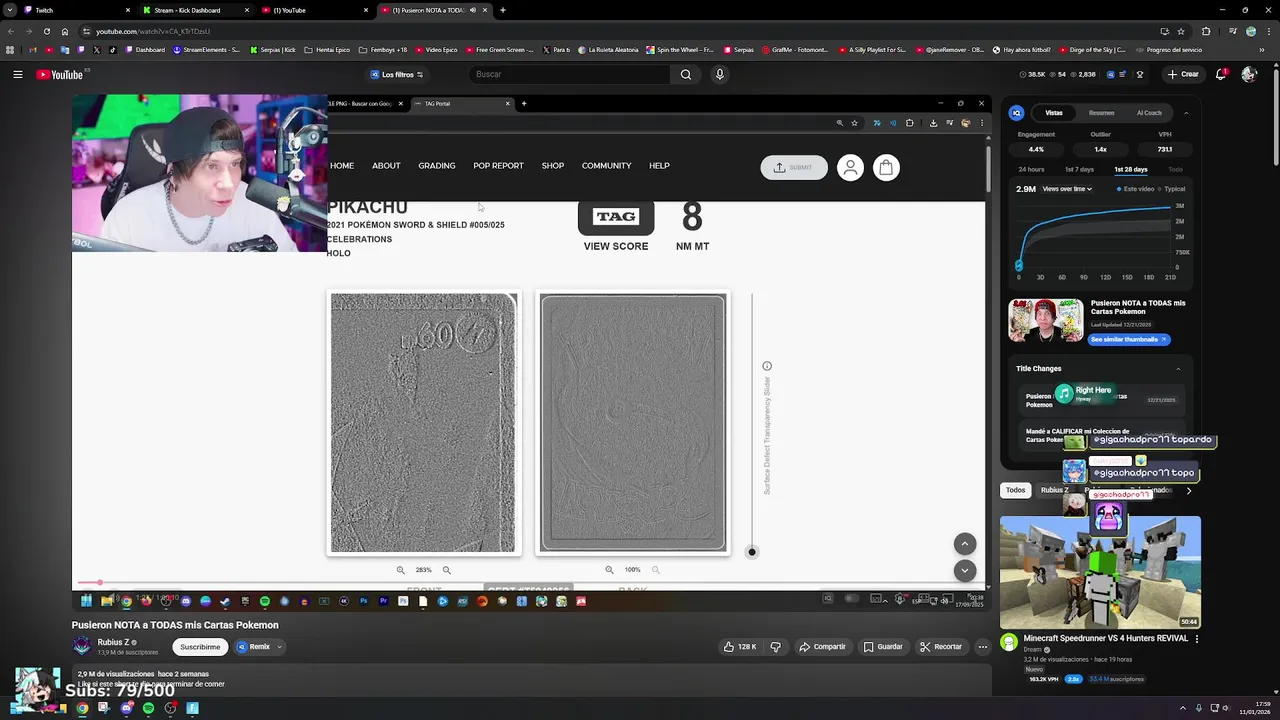Select Vistas tab in vidIQ panel
1280x720 pixels.
1054,113
